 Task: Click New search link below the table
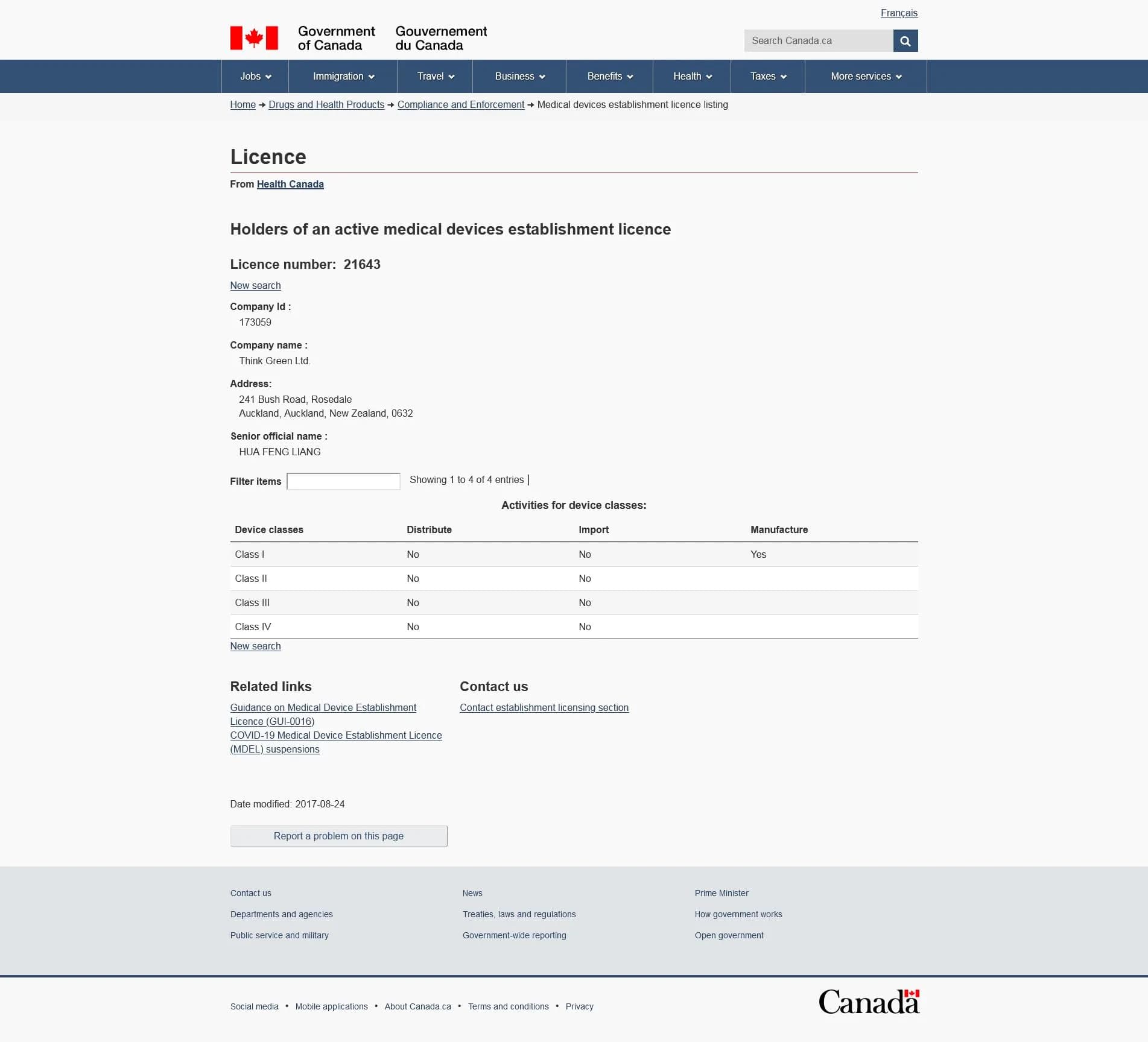coord(256,646)
